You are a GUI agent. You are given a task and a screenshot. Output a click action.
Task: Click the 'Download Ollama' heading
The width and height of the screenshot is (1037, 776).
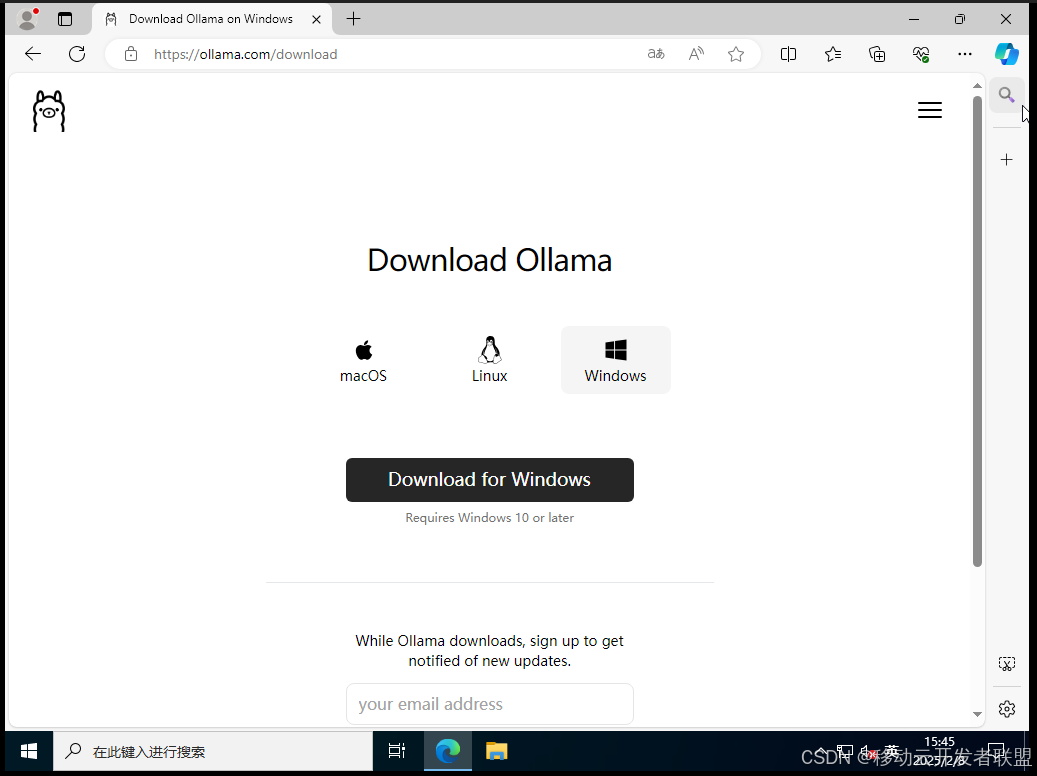click(489, 260)
